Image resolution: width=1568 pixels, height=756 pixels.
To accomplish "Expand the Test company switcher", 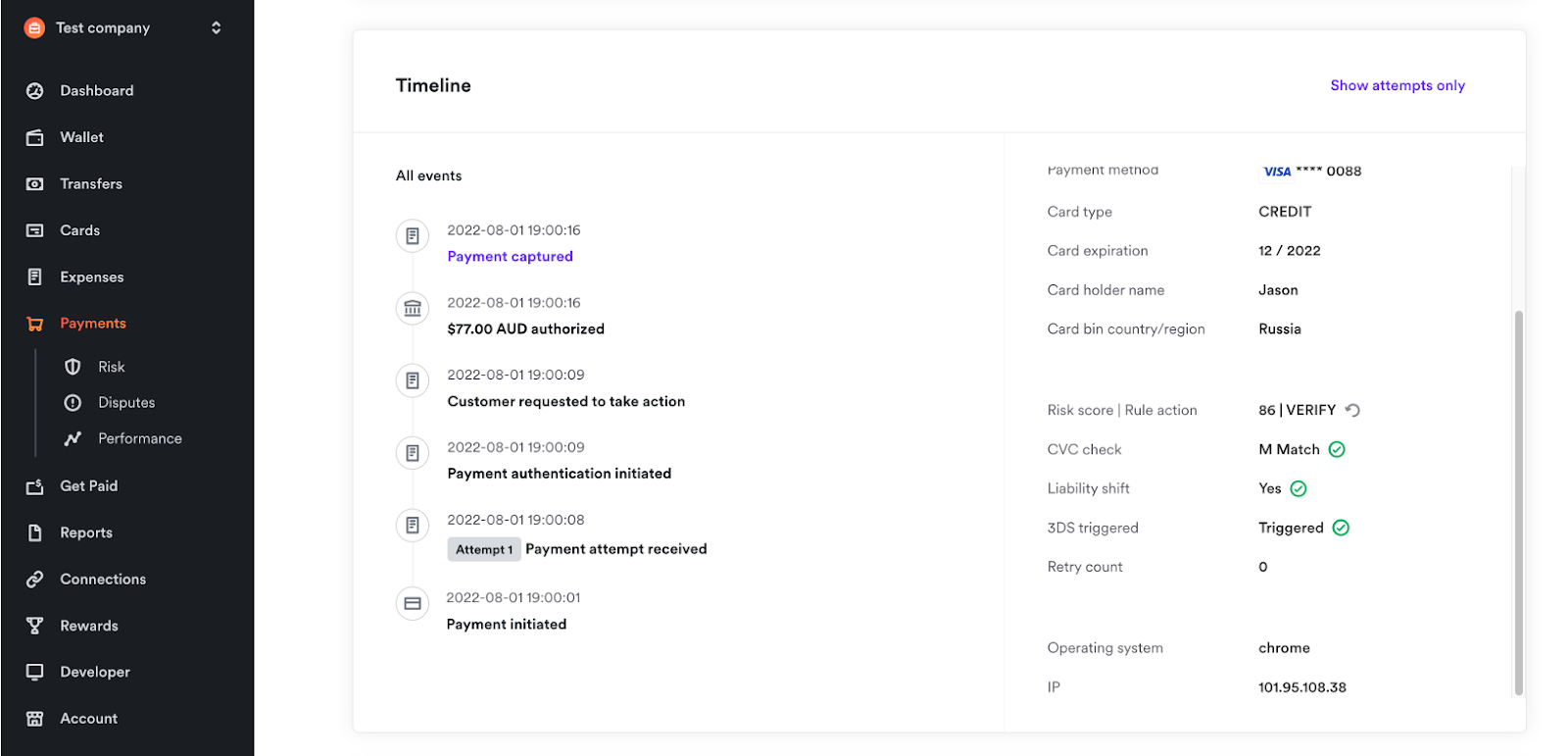I will pyautogui.click(x=216, y=27).
